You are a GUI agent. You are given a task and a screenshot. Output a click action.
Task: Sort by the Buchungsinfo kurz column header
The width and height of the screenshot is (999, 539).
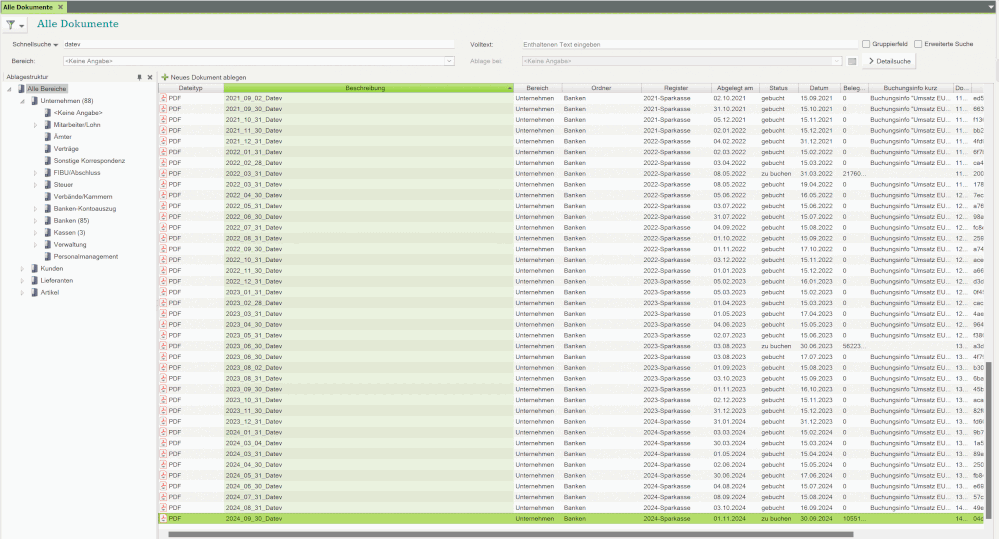910,88
